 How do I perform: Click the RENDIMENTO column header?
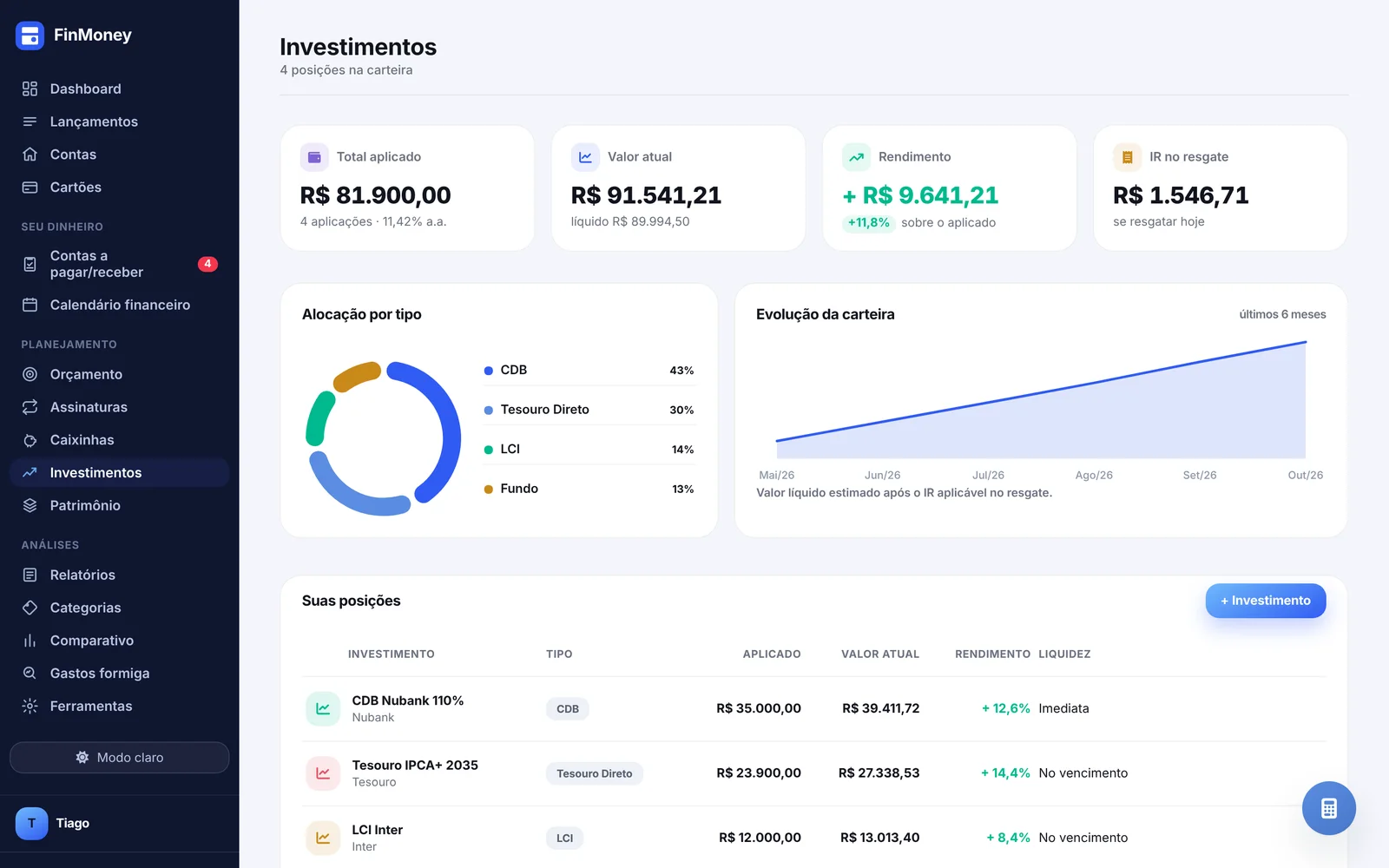992,654
